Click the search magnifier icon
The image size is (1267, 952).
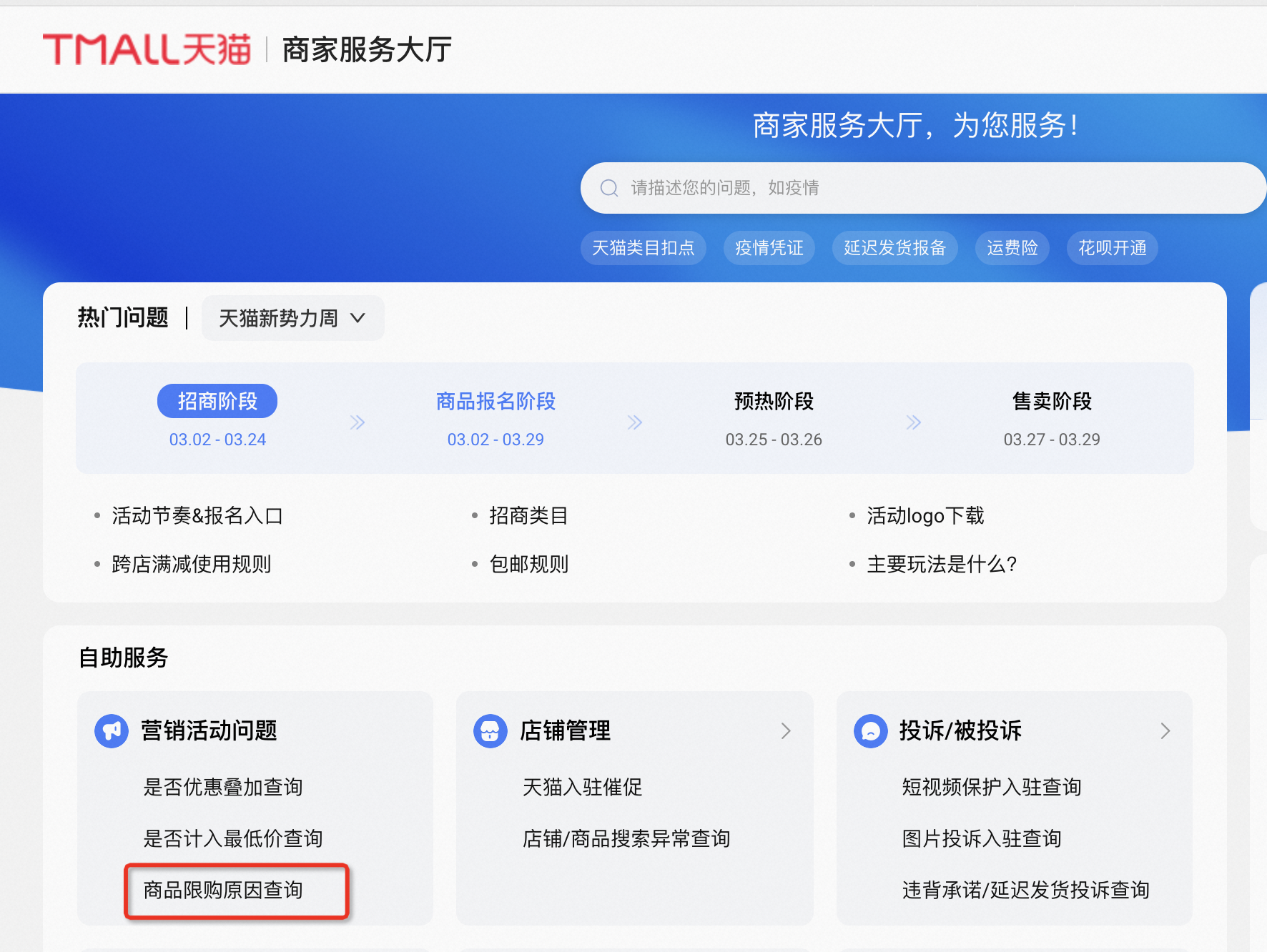[609, 188]
